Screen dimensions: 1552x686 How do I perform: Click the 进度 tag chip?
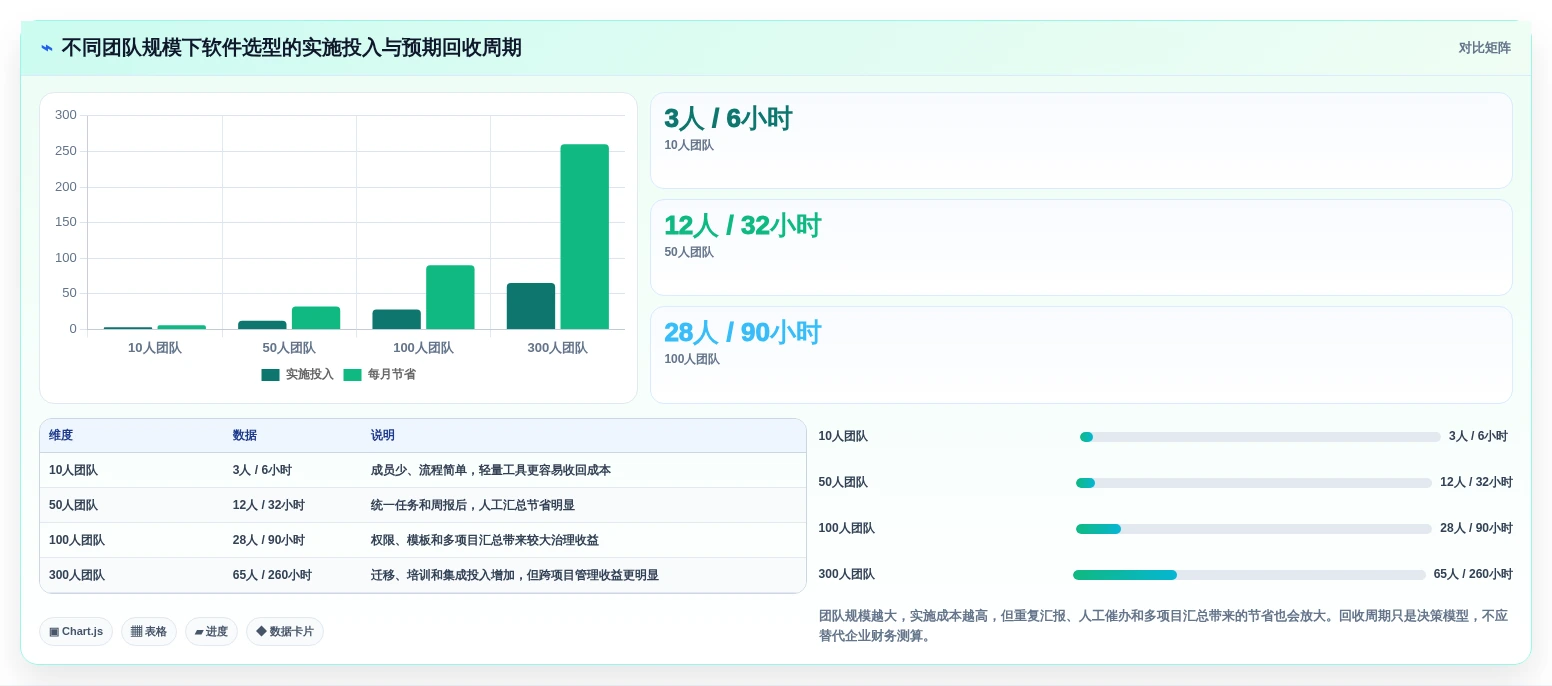211,632
